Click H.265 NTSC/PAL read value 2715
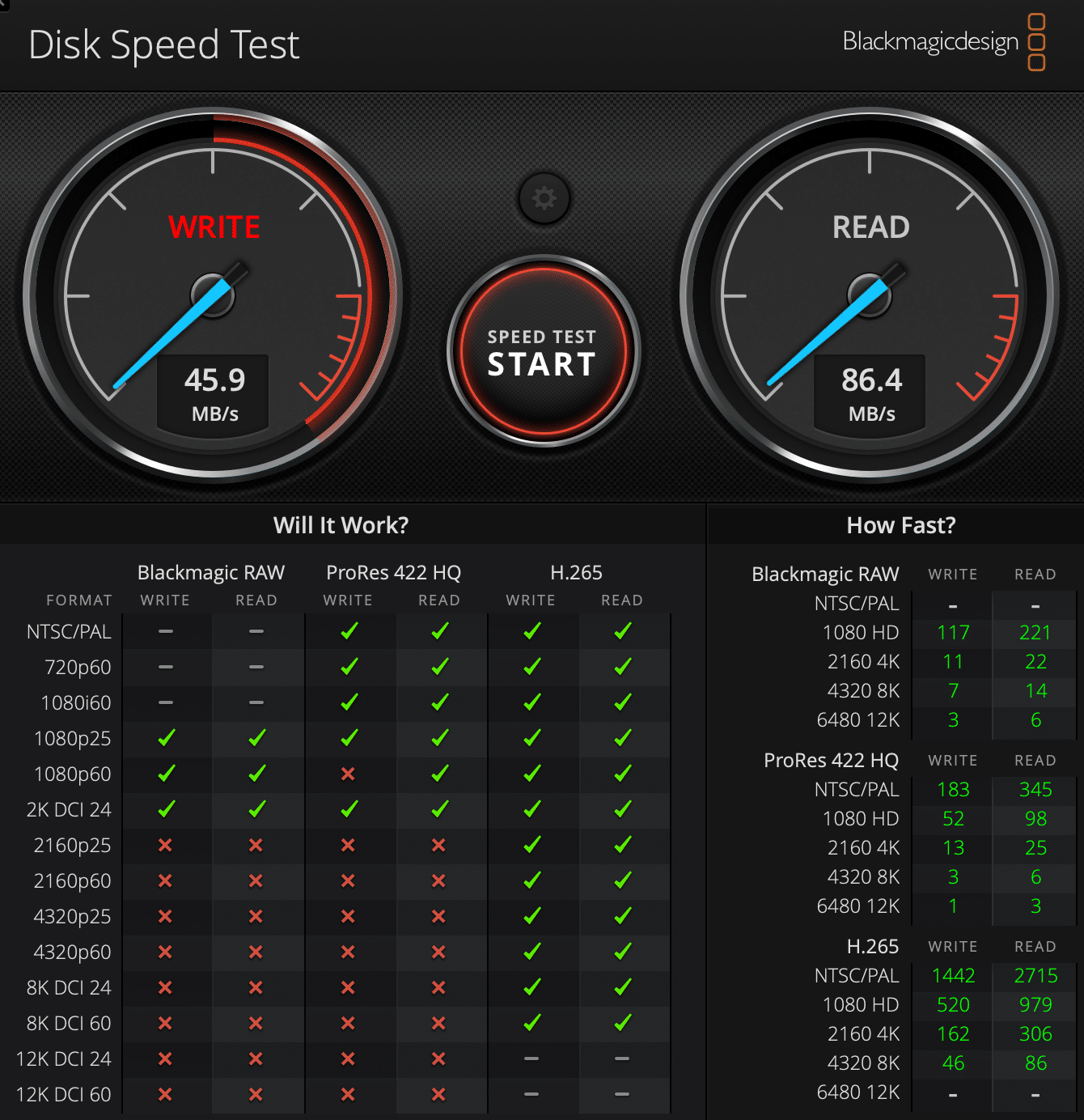1084x1120 pixels. tap(1035, 975)
